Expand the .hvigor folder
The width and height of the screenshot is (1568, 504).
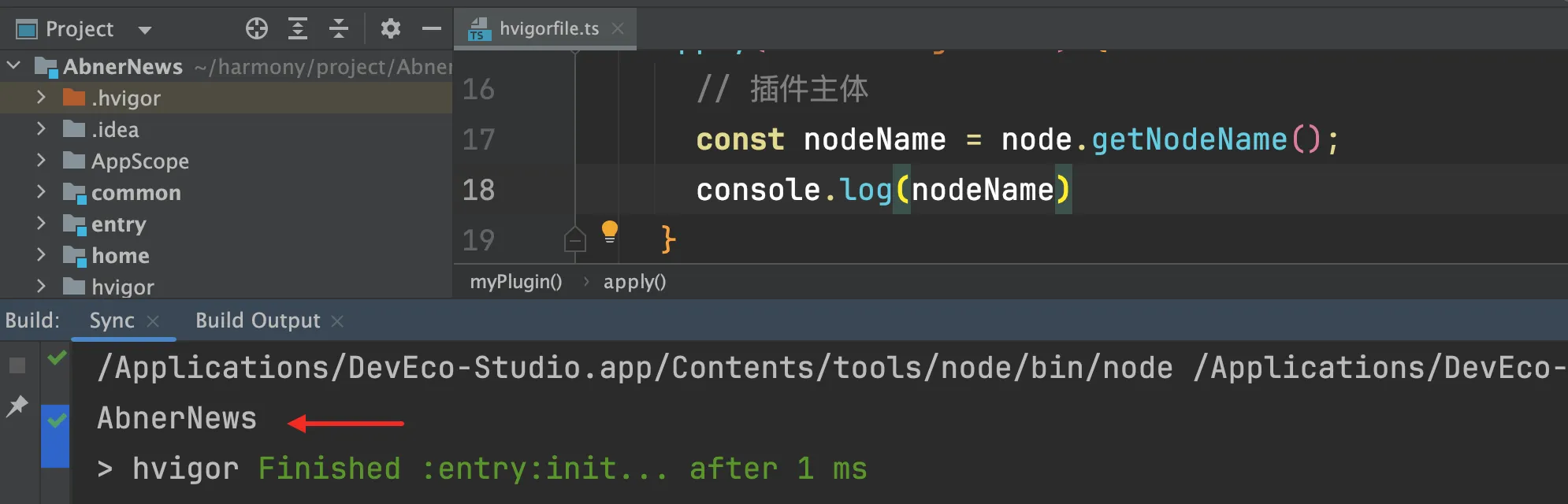click(41, 97)
